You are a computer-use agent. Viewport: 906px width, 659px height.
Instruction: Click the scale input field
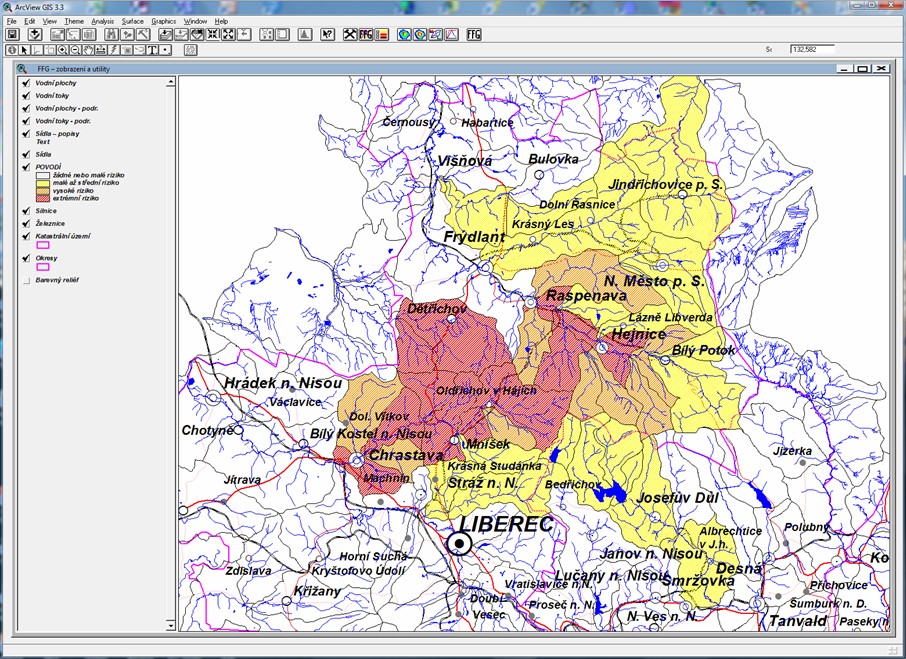click(x=811, y=49)
